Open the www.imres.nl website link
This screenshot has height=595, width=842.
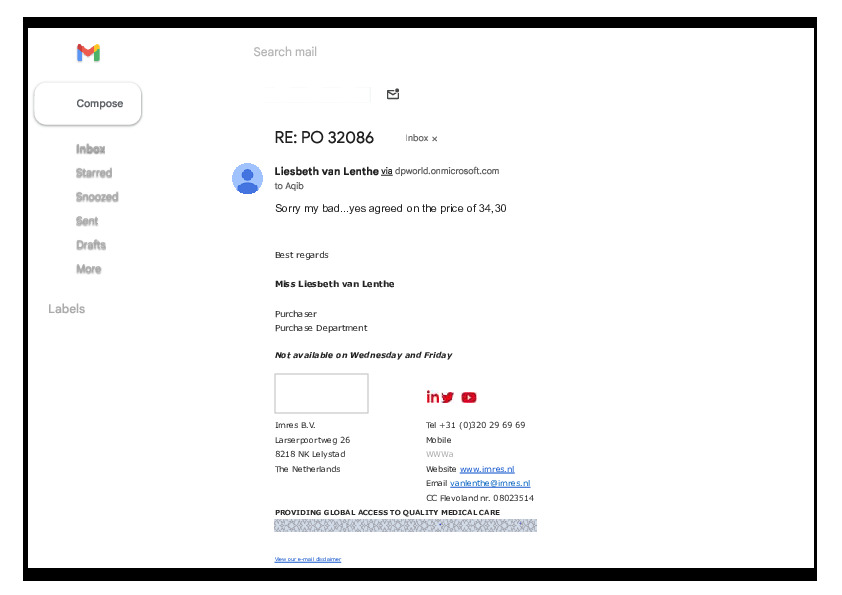pos(487,469)
